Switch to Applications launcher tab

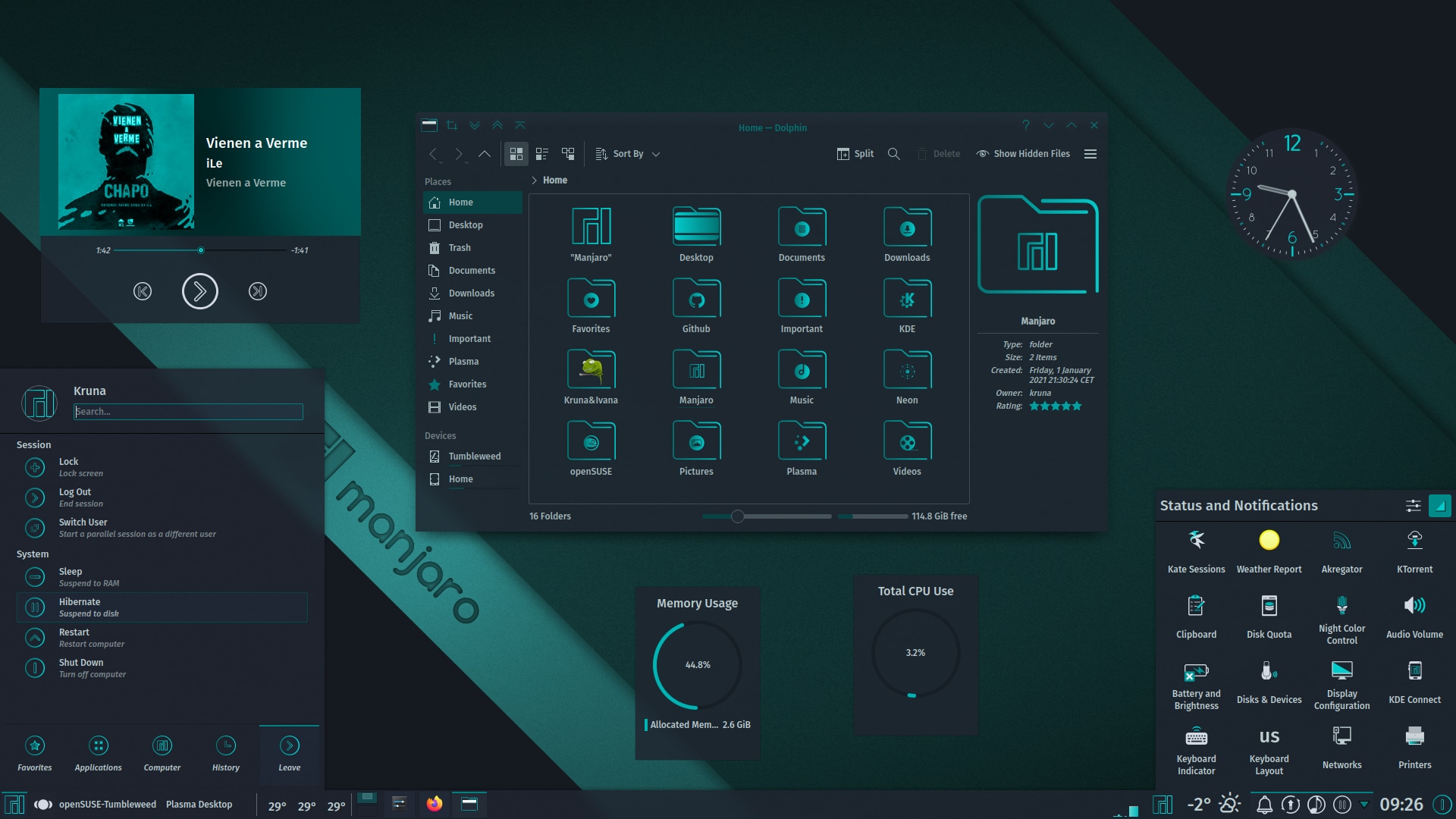click(99, 755)
